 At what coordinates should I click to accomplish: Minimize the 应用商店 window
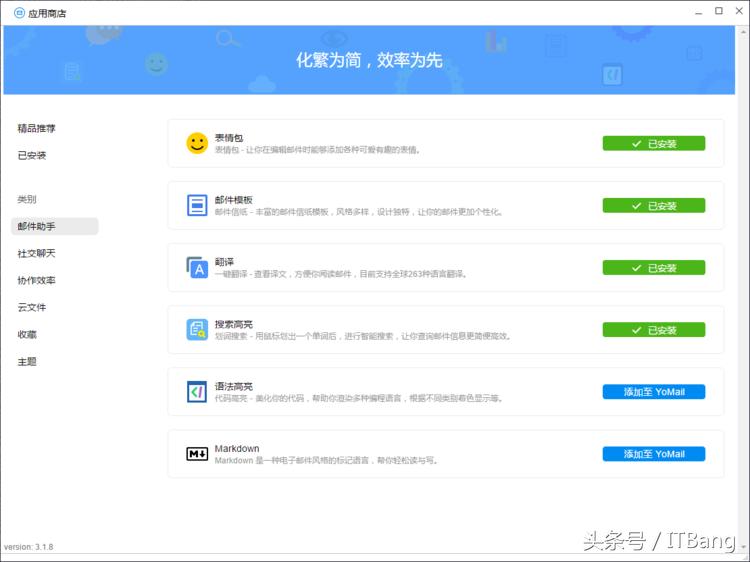point(698,12)
